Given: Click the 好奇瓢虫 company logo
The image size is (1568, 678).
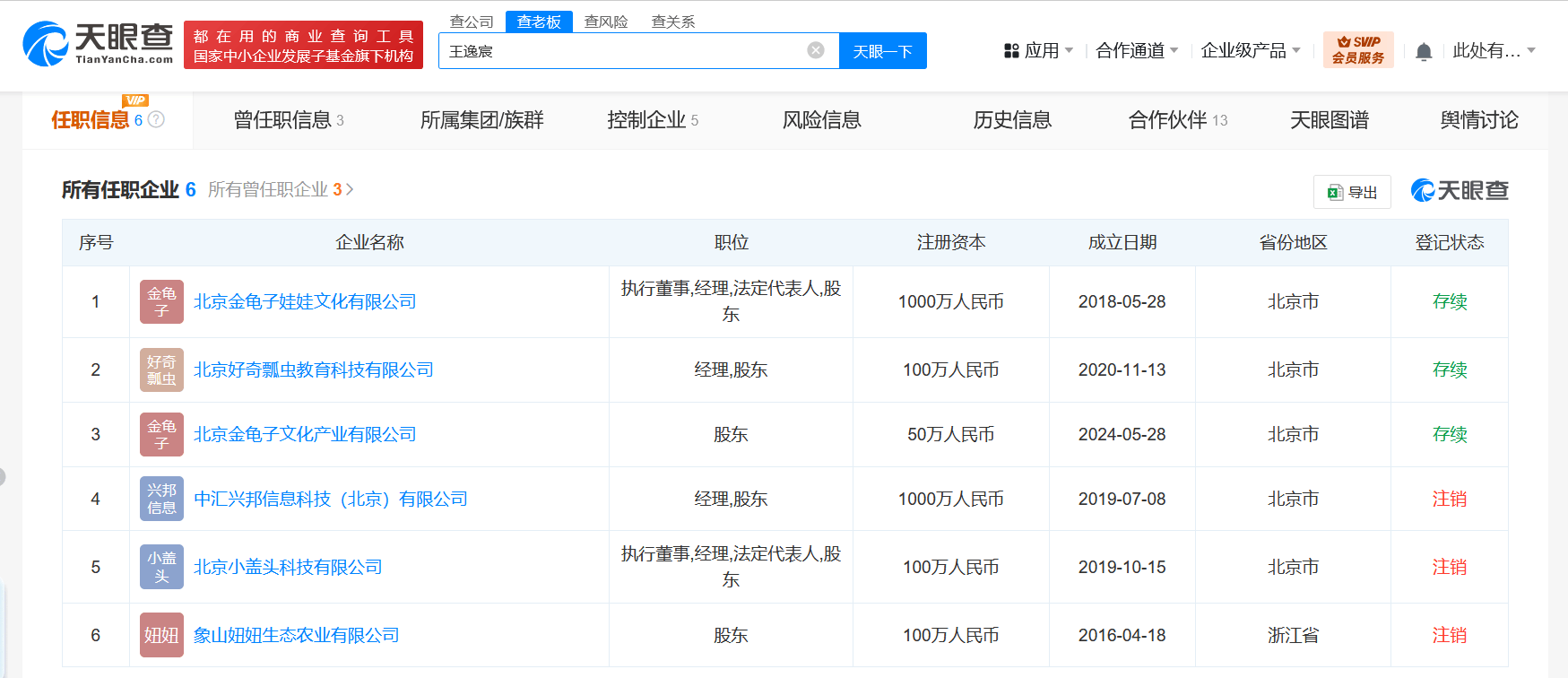Looking at the screenshot, I should click(161, 370).
